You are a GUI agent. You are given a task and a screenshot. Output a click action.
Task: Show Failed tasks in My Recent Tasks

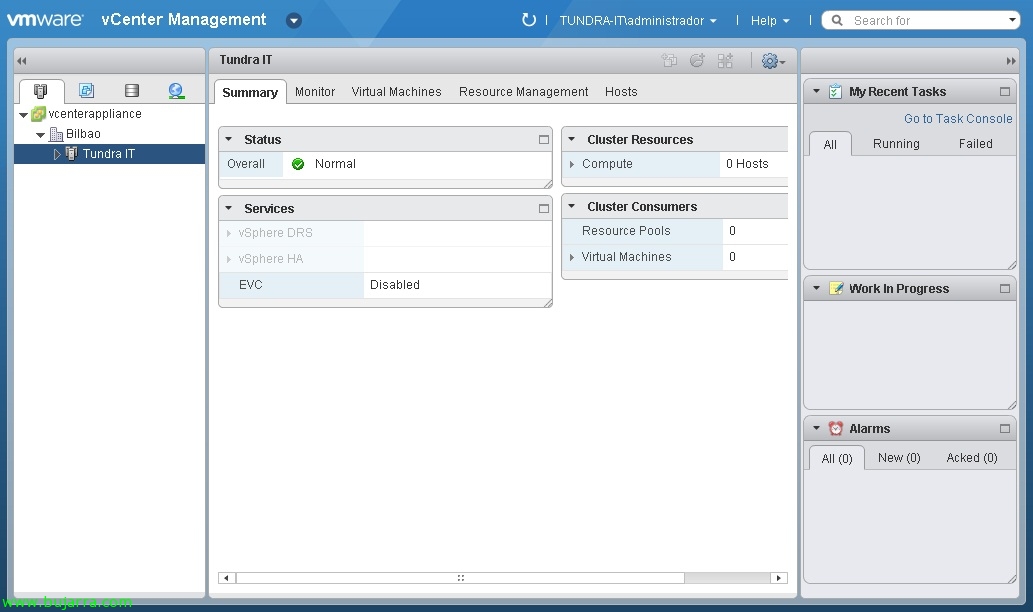975,144
